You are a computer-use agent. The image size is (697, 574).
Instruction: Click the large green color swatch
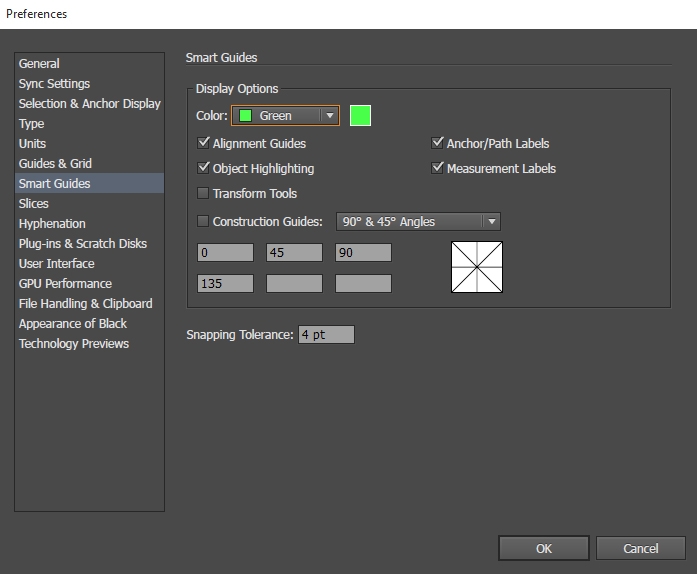pyautogui.click(x=360, y=116)
